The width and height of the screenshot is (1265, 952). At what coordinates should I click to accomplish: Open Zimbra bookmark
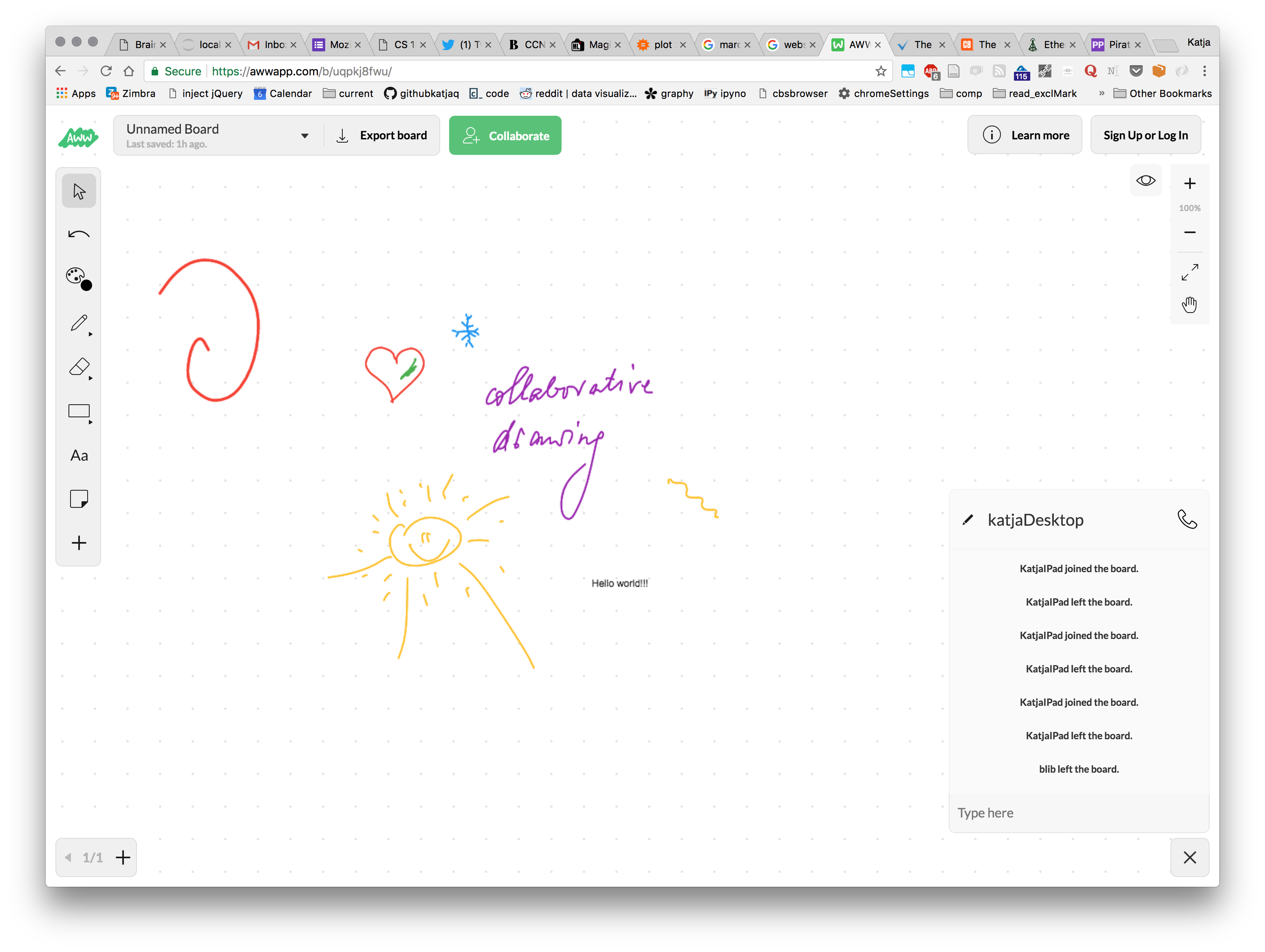pos(131,93)
